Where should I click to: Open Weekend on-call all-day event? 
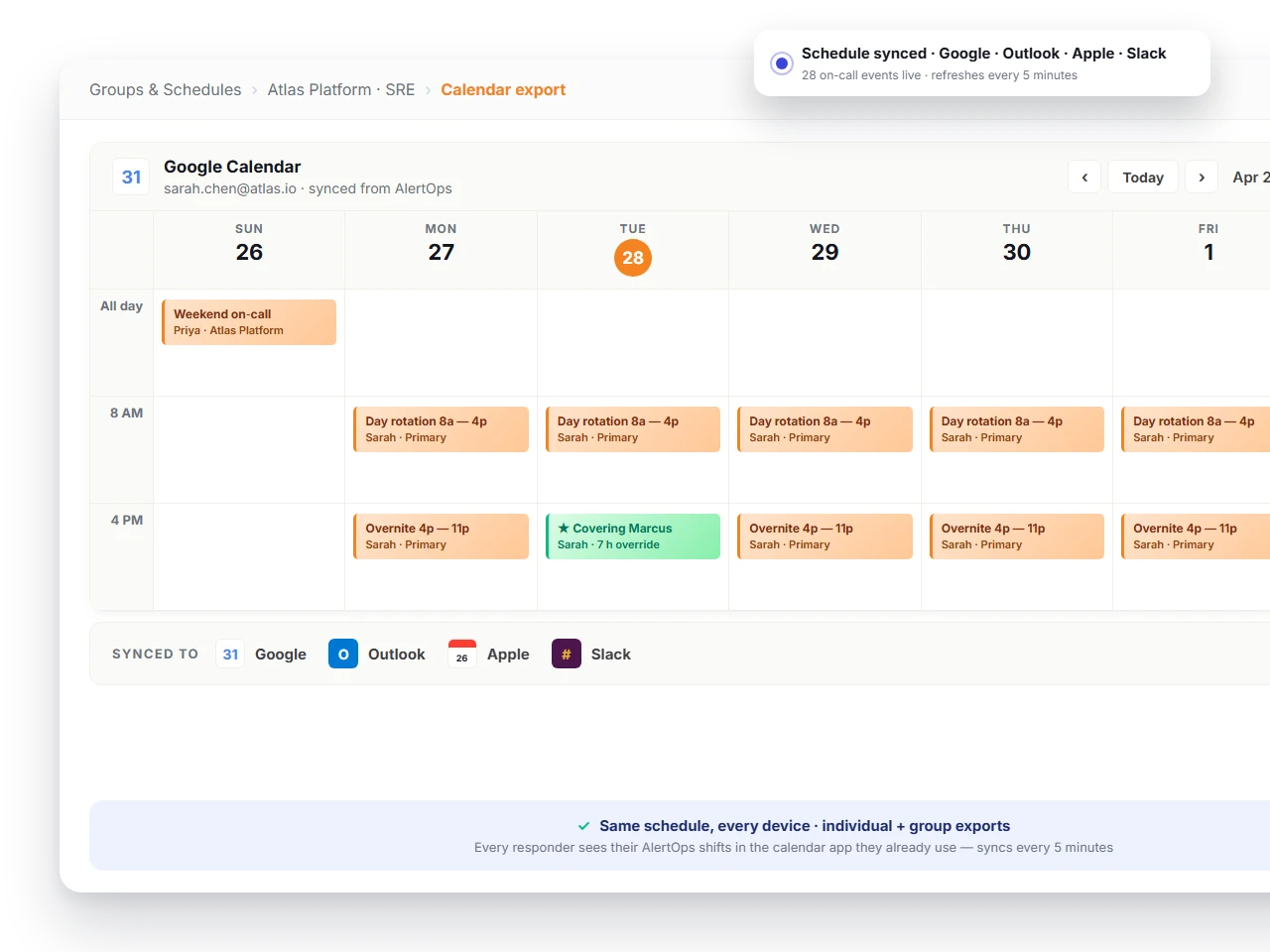(249, 322)
